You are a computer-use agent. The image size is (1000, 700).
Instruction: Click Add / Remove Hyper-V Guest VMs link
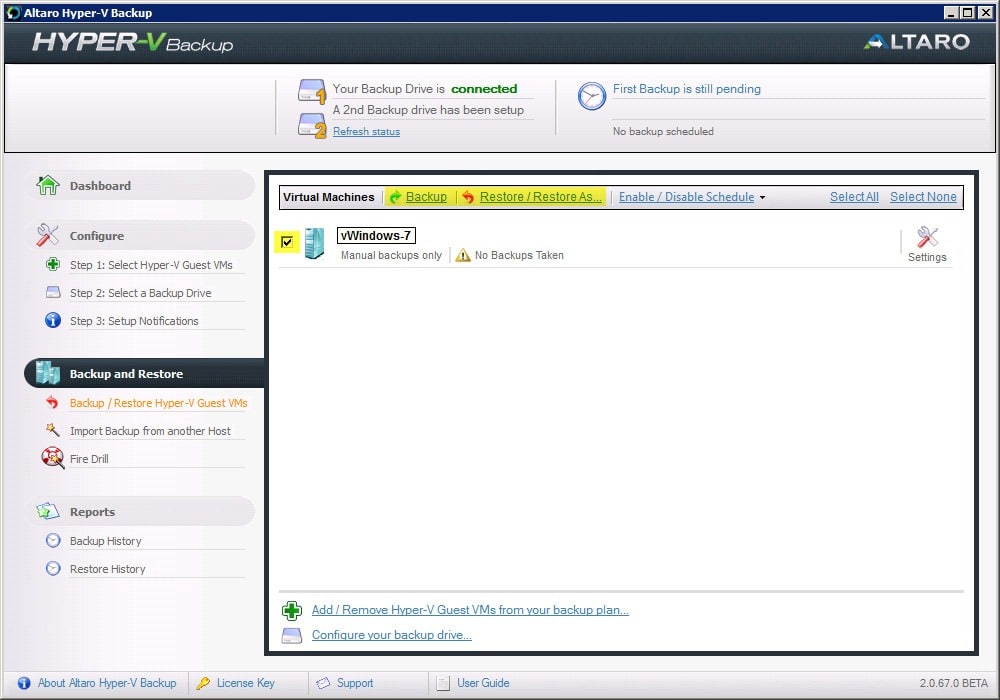click(x=470, y=610)
